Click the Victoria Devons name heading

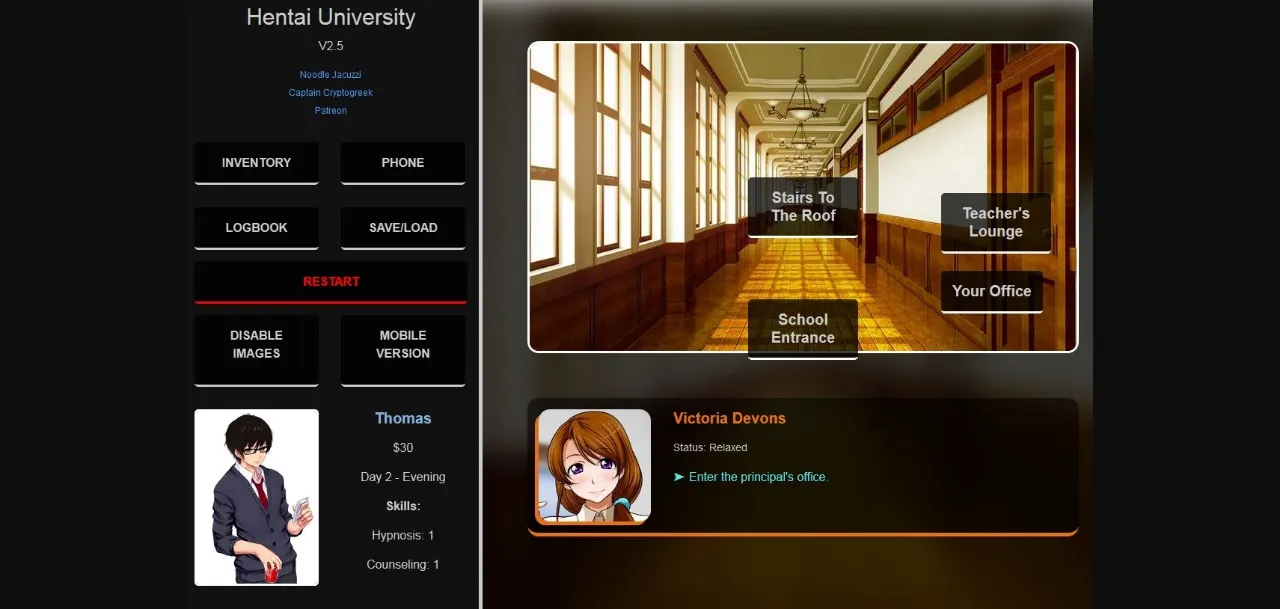coord(729,417)
